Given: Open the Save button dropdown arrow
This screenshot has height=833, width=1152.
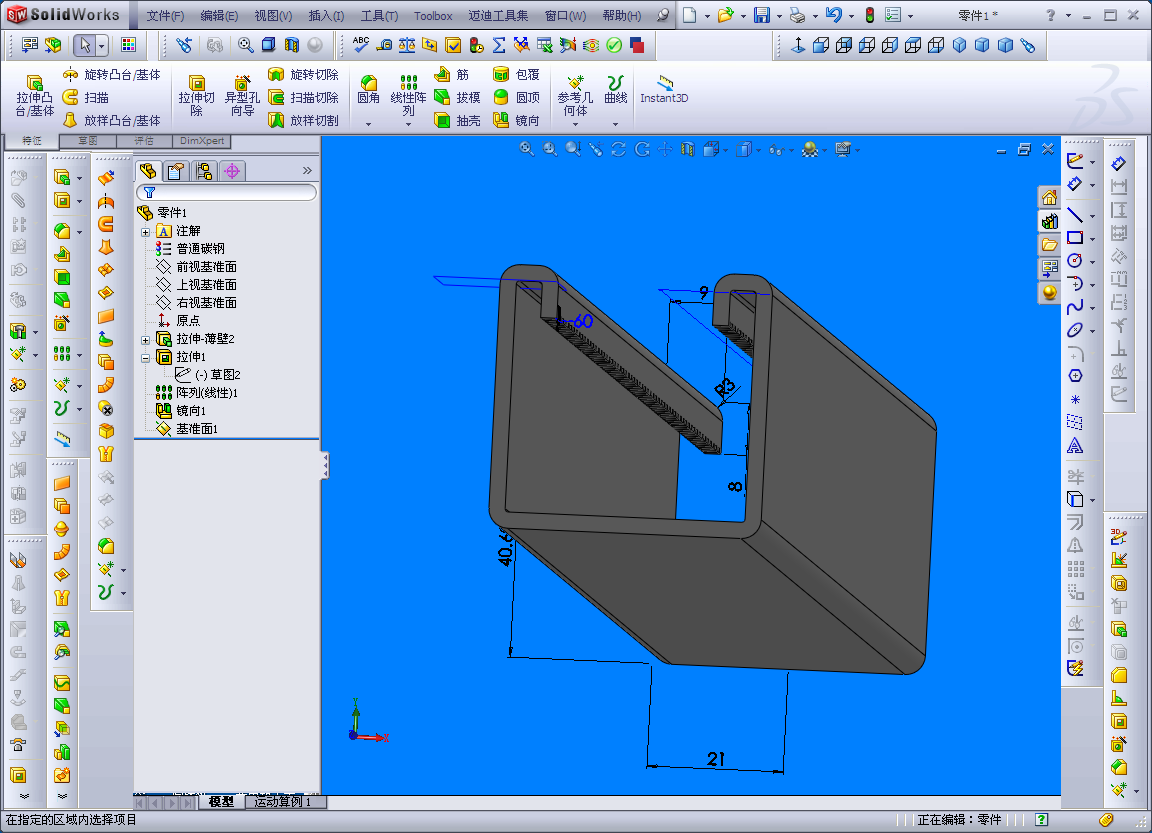Looking at the screenshot, I should coord(779,15).
